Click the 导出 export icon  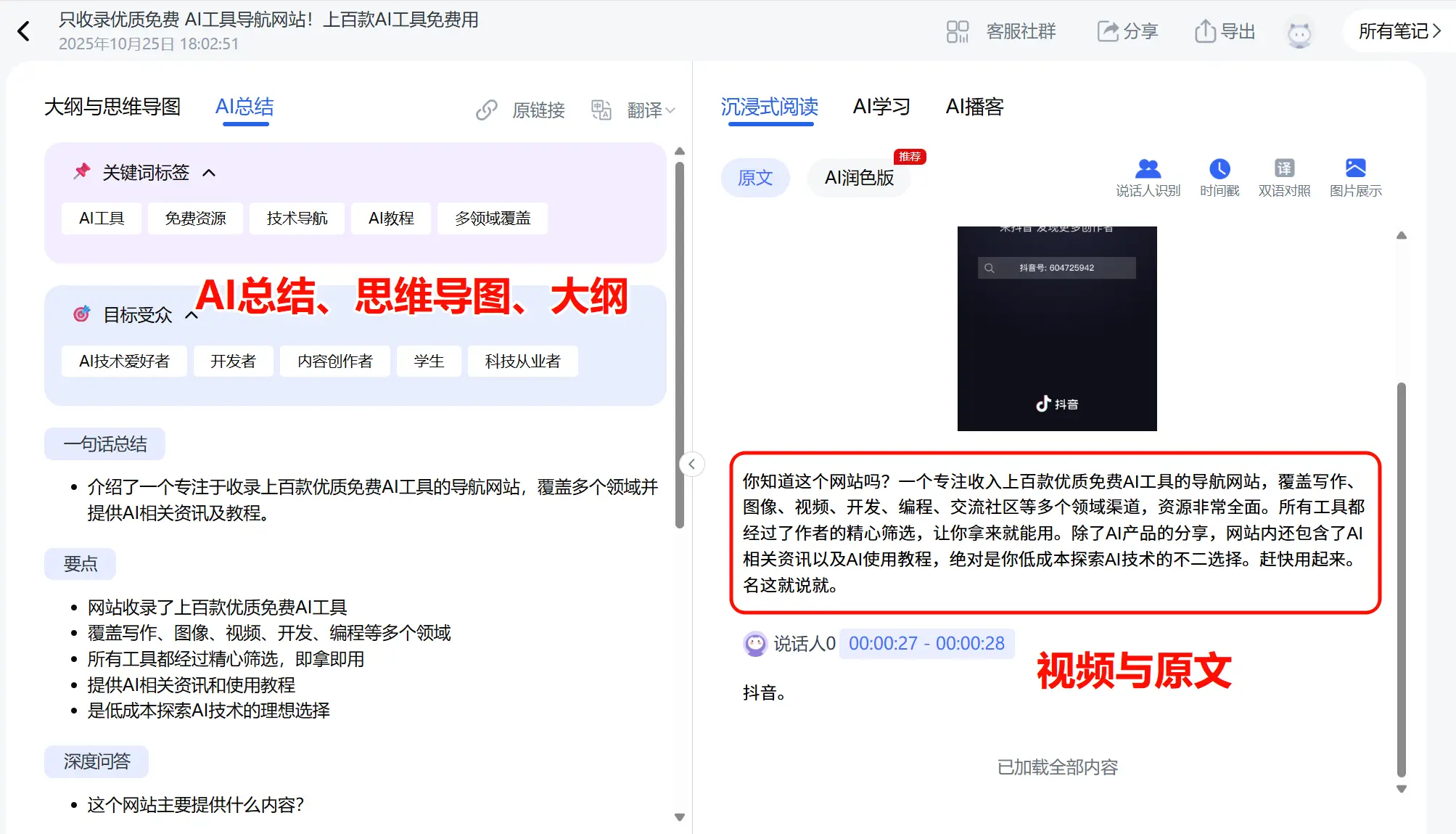[x=1205, y=31]
